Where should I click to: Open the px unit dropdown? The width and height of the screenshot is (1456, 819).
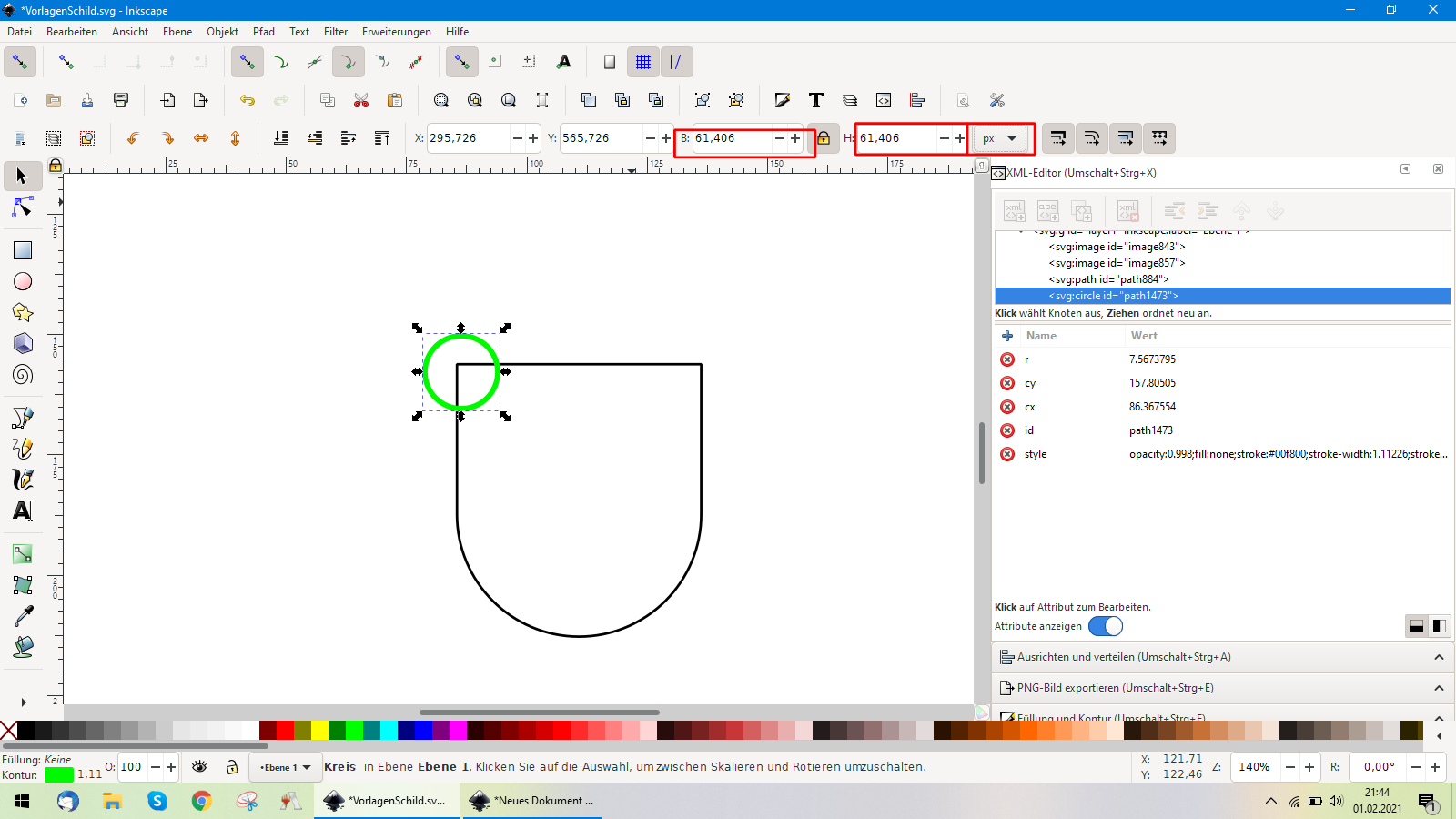pos(1000,138)
